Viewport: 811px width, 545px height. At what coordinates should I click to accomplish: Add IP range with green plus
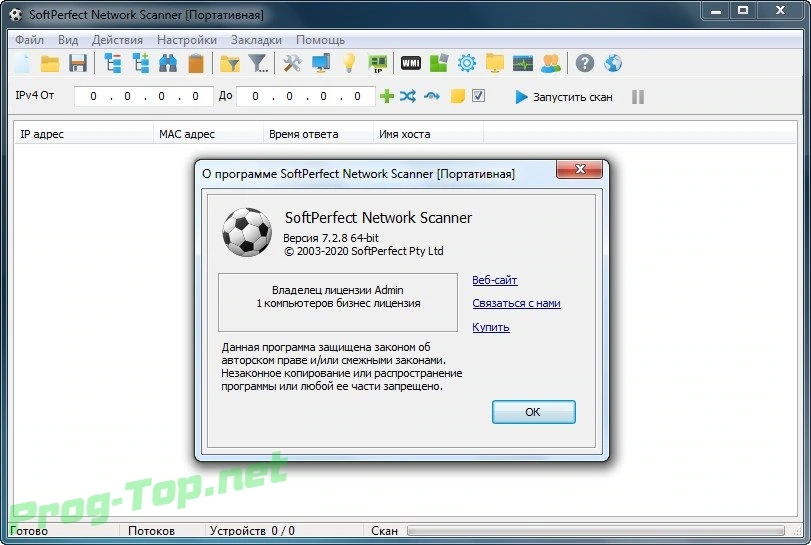click(386, 96)
